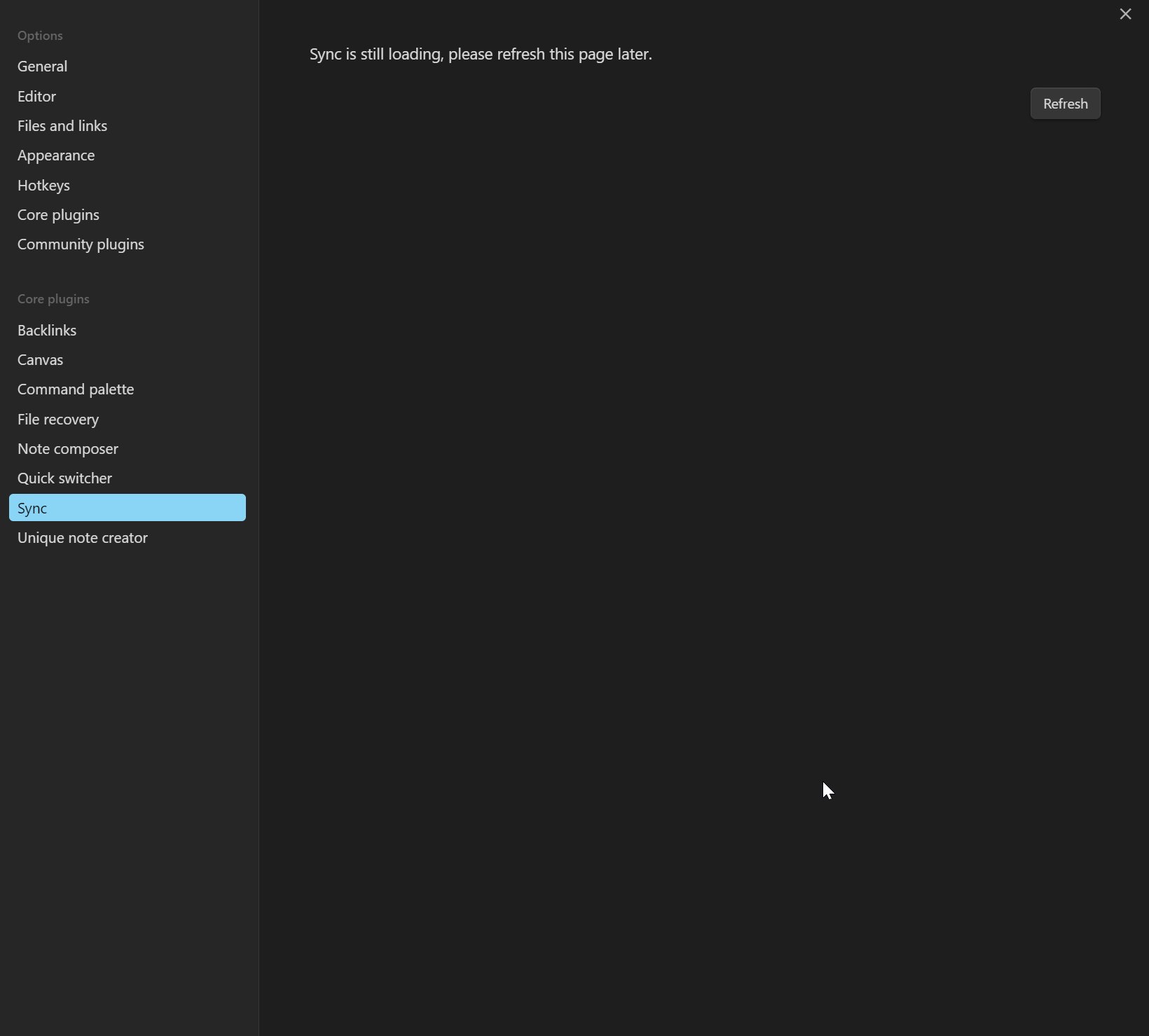Switch to the Editor settings
Viewport: 1149px width, 1036px height.
pos(37,97)
